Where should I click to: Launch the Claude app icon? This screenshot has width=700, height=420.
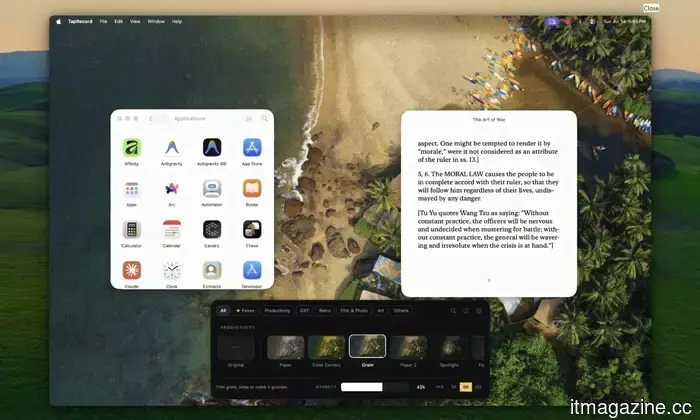pos(132,270)
